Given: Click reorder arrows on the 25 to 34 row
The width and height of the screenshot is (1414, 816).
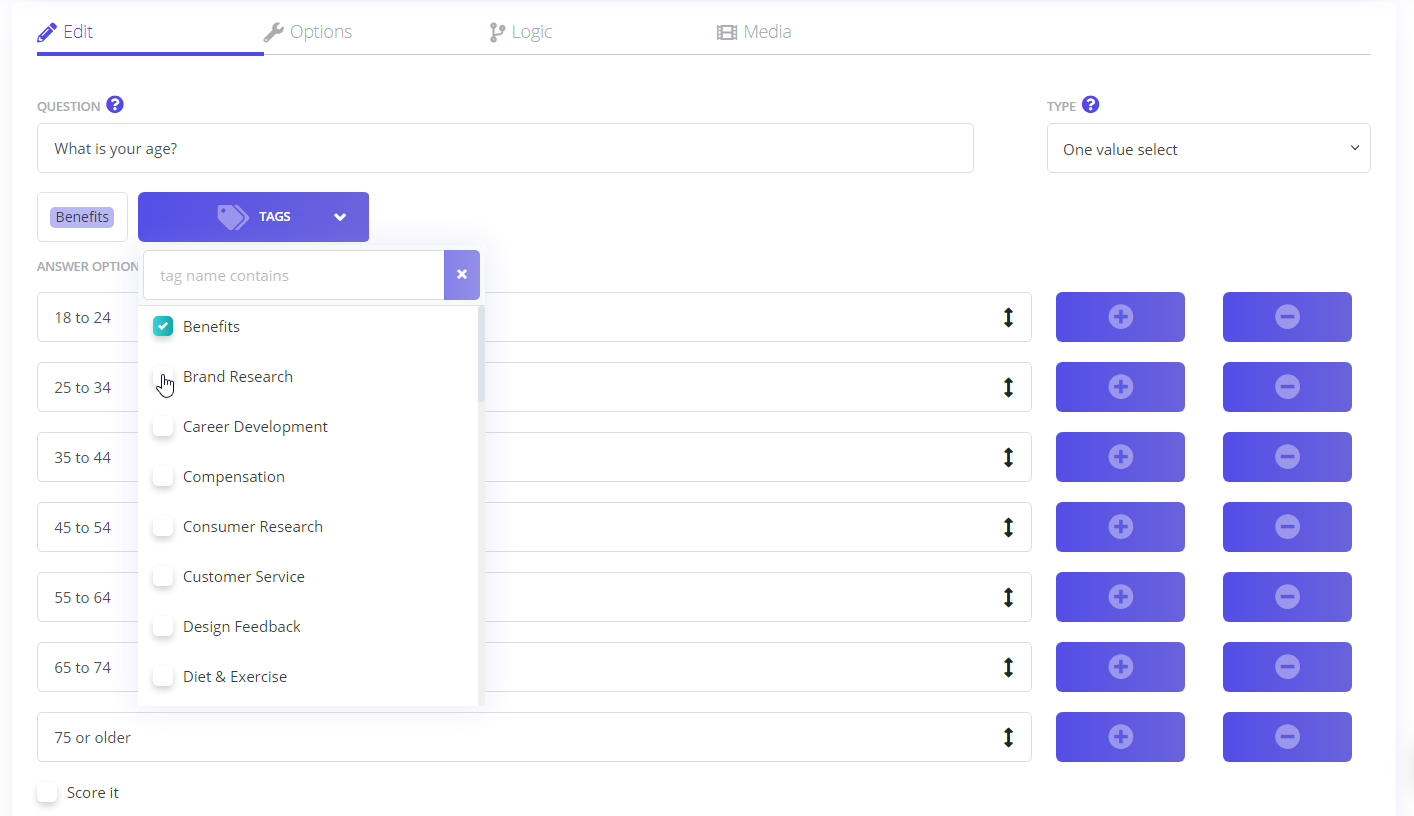Looking at the screenshot, I should pos(1008,387).
